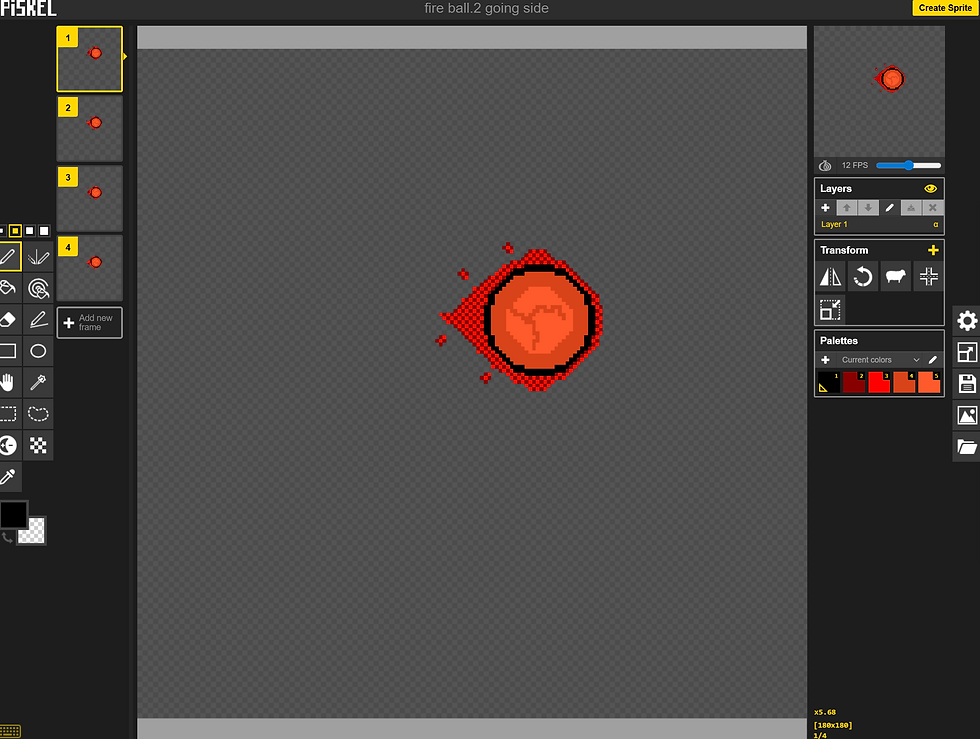Viewport: 980px width, 739px height.
Task: Set third pen size
Action: (x=29, y=231)
